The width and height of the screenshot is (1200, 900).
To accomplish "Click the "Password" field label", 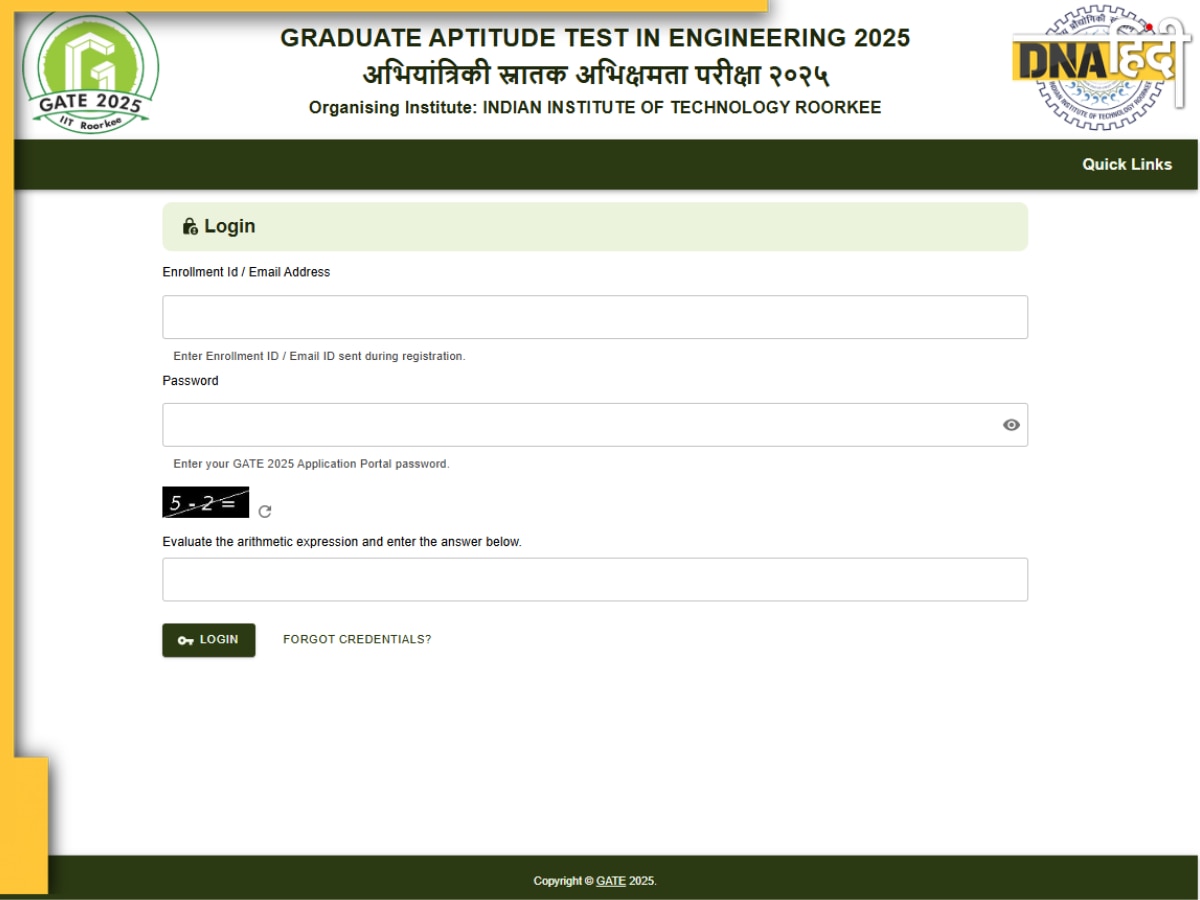I will (x=190, y=381).
